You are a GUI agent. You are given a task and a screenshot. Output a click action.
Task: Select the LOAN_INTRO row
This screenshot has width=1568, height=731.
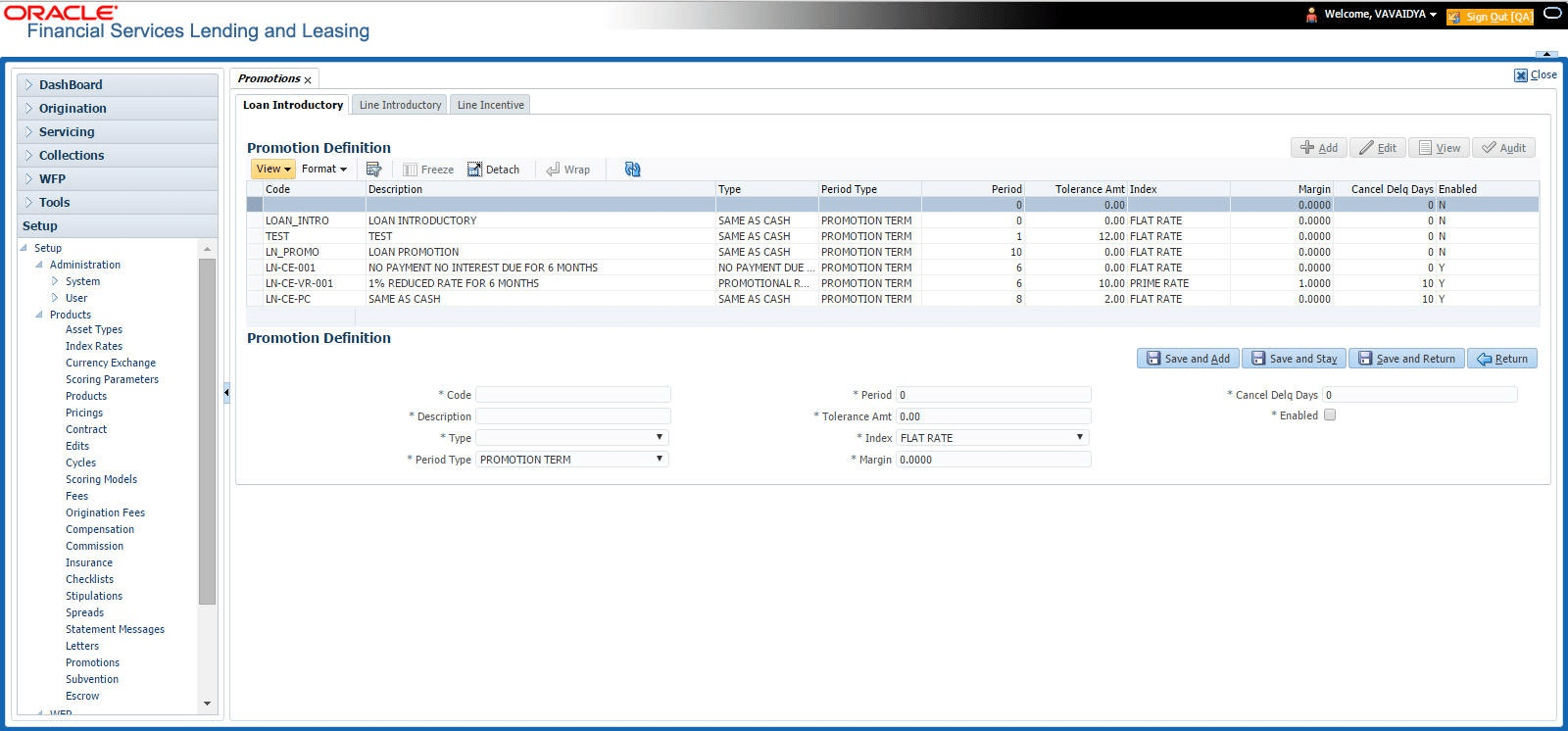click(892, 220)
